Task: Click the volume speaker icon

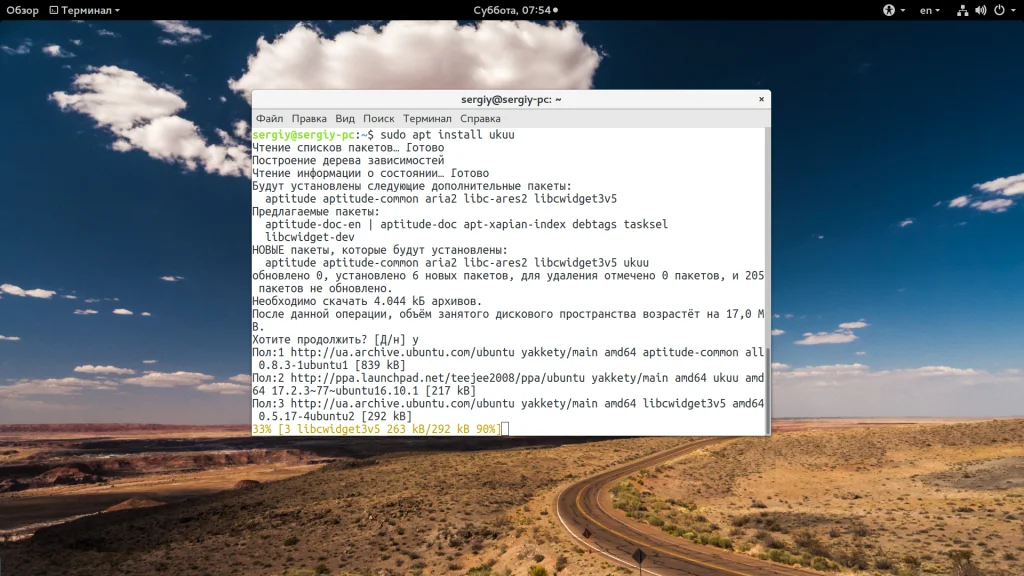Action: pyautogui.click(x=980, y=10)
